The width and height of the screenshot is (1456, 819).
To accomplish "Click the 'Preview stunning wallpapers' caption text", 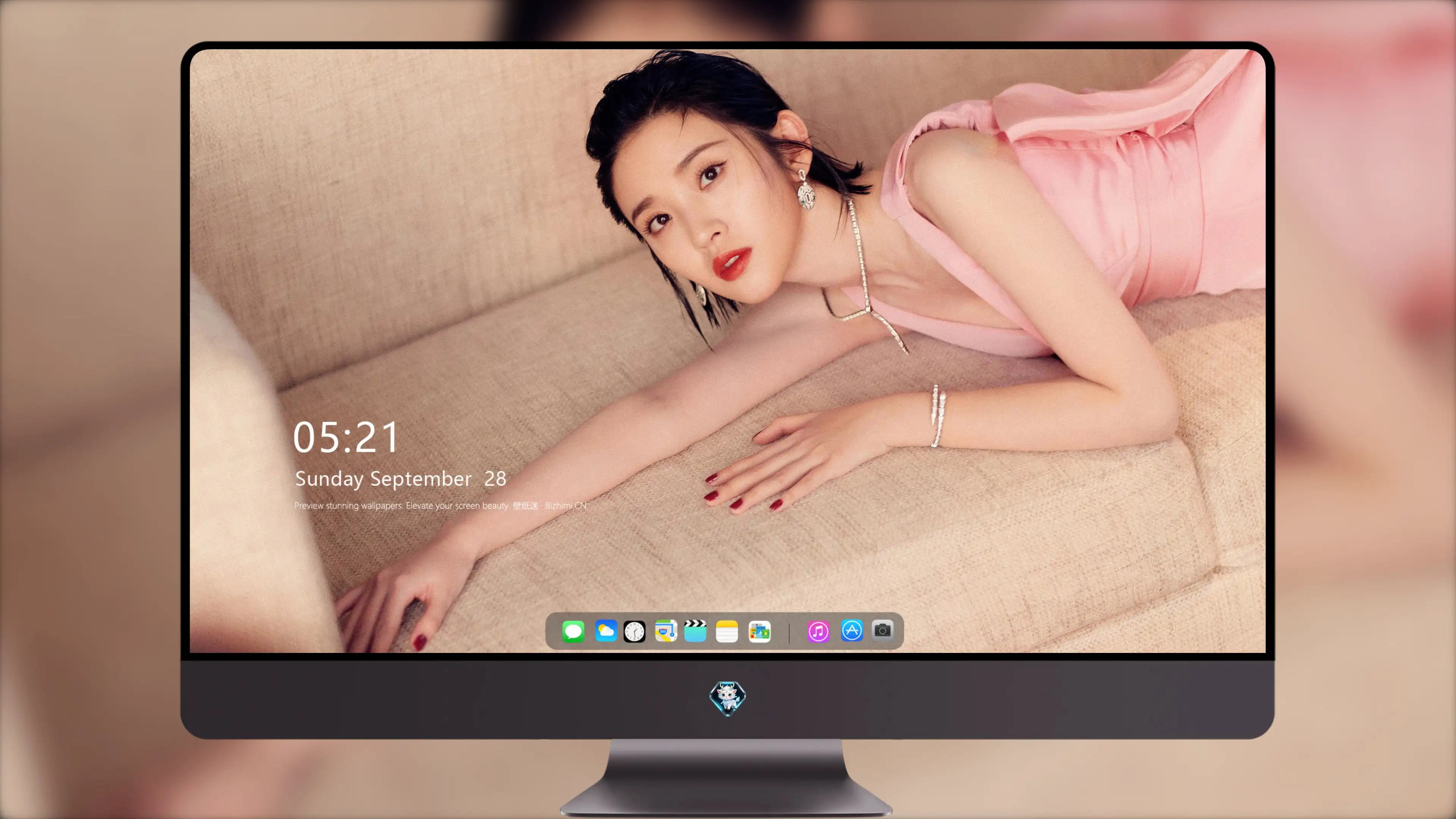I will 440,506.
